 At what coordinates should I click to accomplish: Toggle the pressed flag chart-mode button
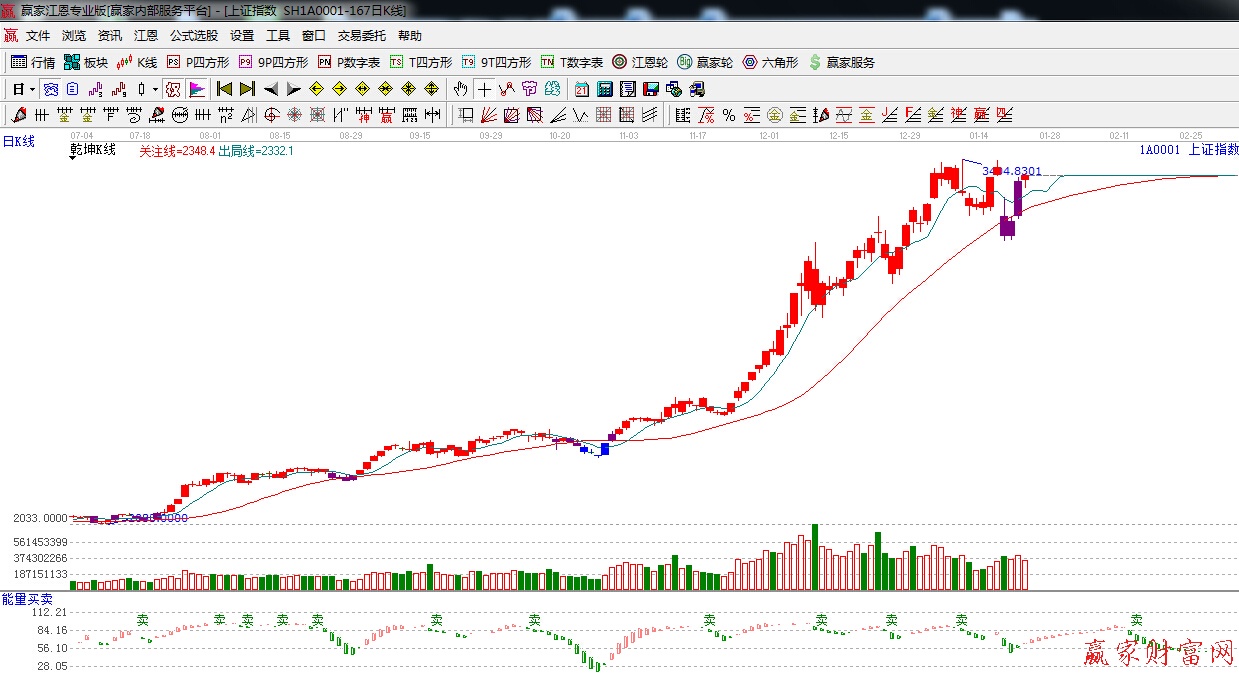click(197, 89)
